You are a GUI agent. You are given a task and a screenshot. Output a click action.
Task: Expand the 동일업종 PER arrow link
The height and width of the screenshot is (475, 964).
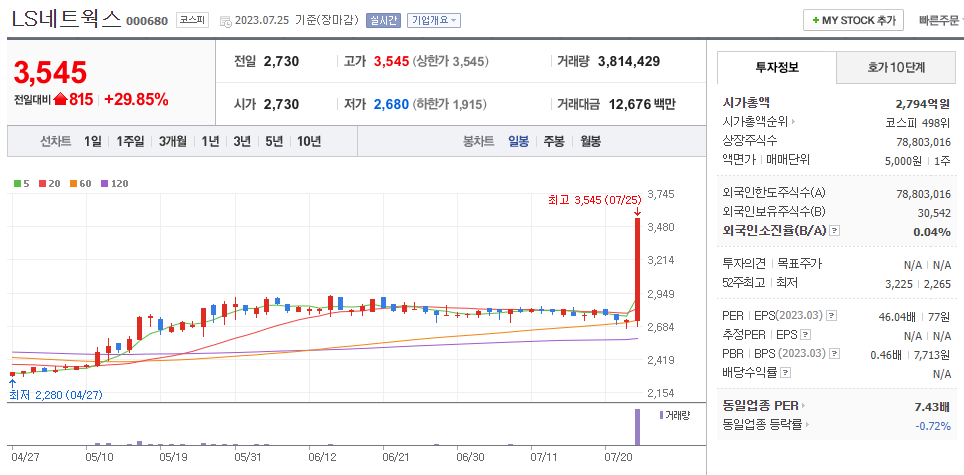pos(803,406)
